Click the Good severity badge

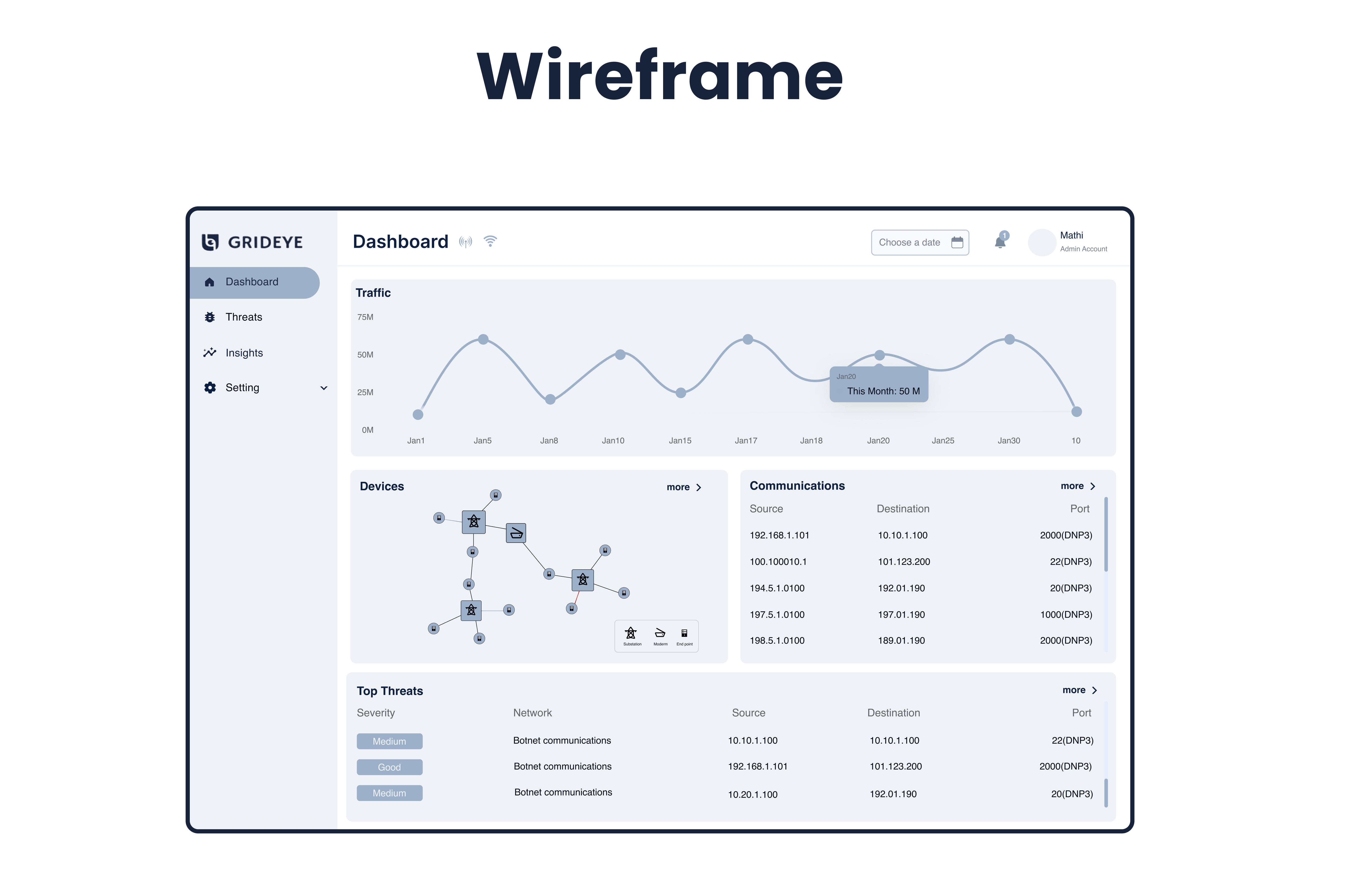pyautogui.click(x=389, y=767)
